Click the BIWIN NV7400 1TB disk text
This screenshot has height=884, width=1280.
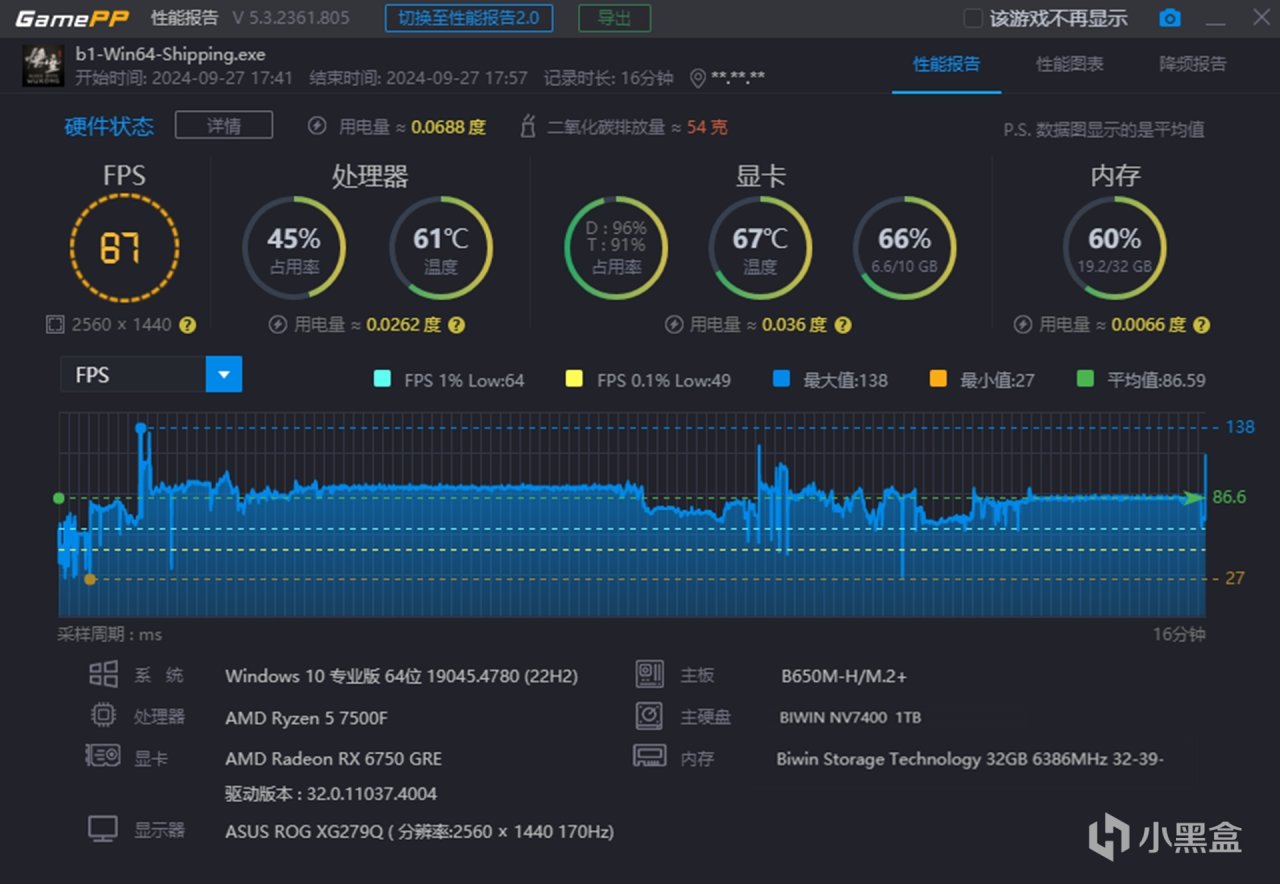point(850,717)
